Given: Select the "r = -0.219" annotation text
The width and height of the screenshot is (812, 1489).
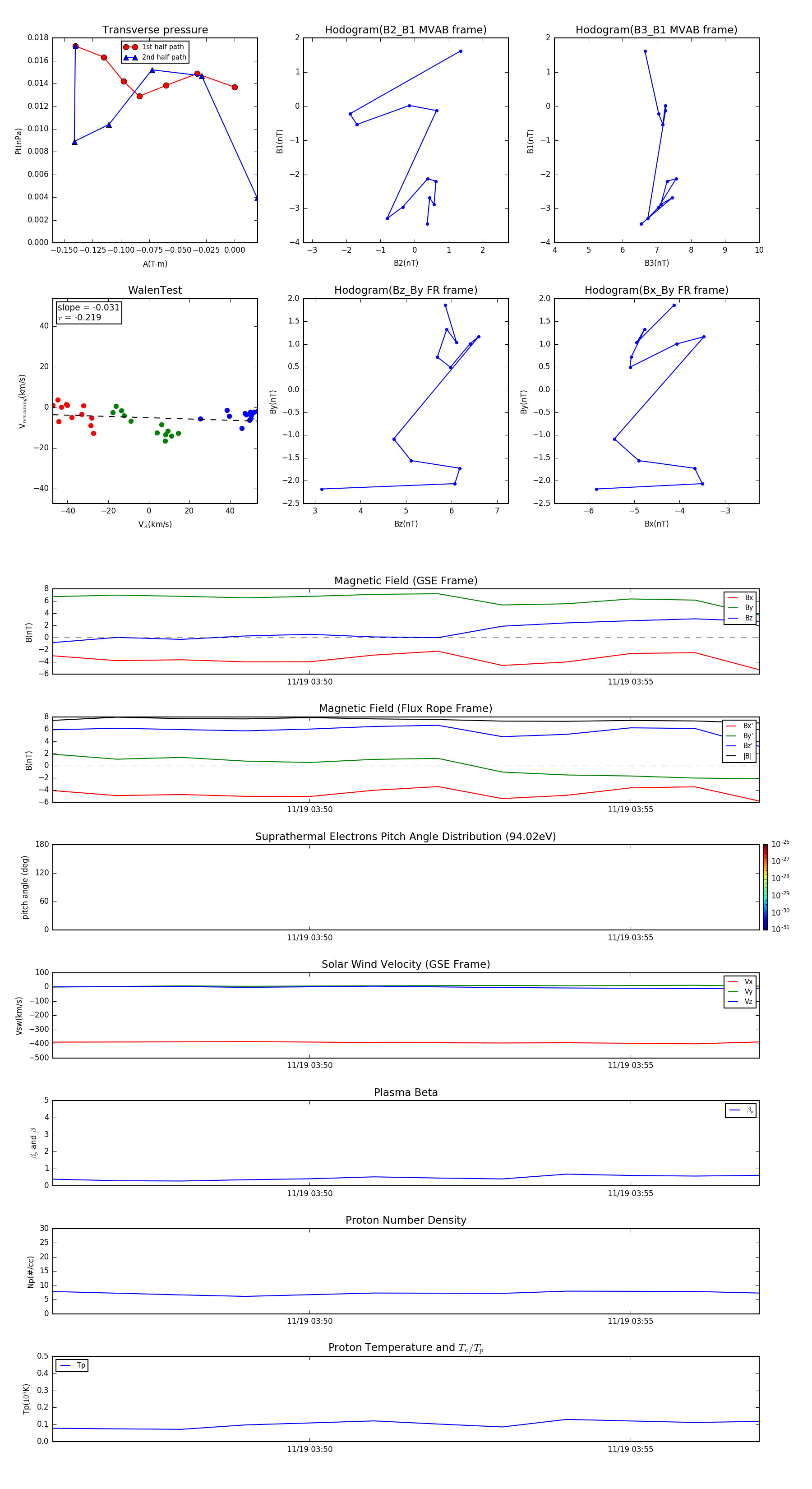Looking at the screenshot, I should click(x=80, y=317).
